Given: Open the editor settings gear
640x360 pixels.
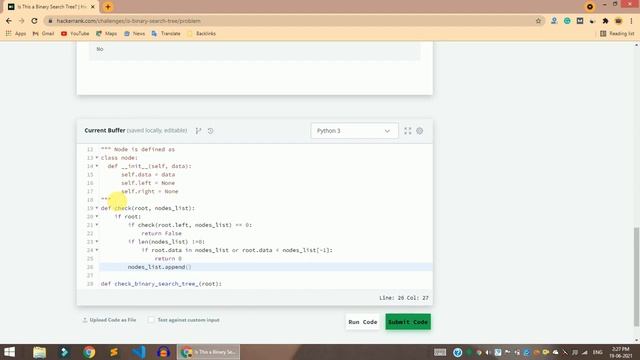Looking at the screenshot, I should point(420,131).
